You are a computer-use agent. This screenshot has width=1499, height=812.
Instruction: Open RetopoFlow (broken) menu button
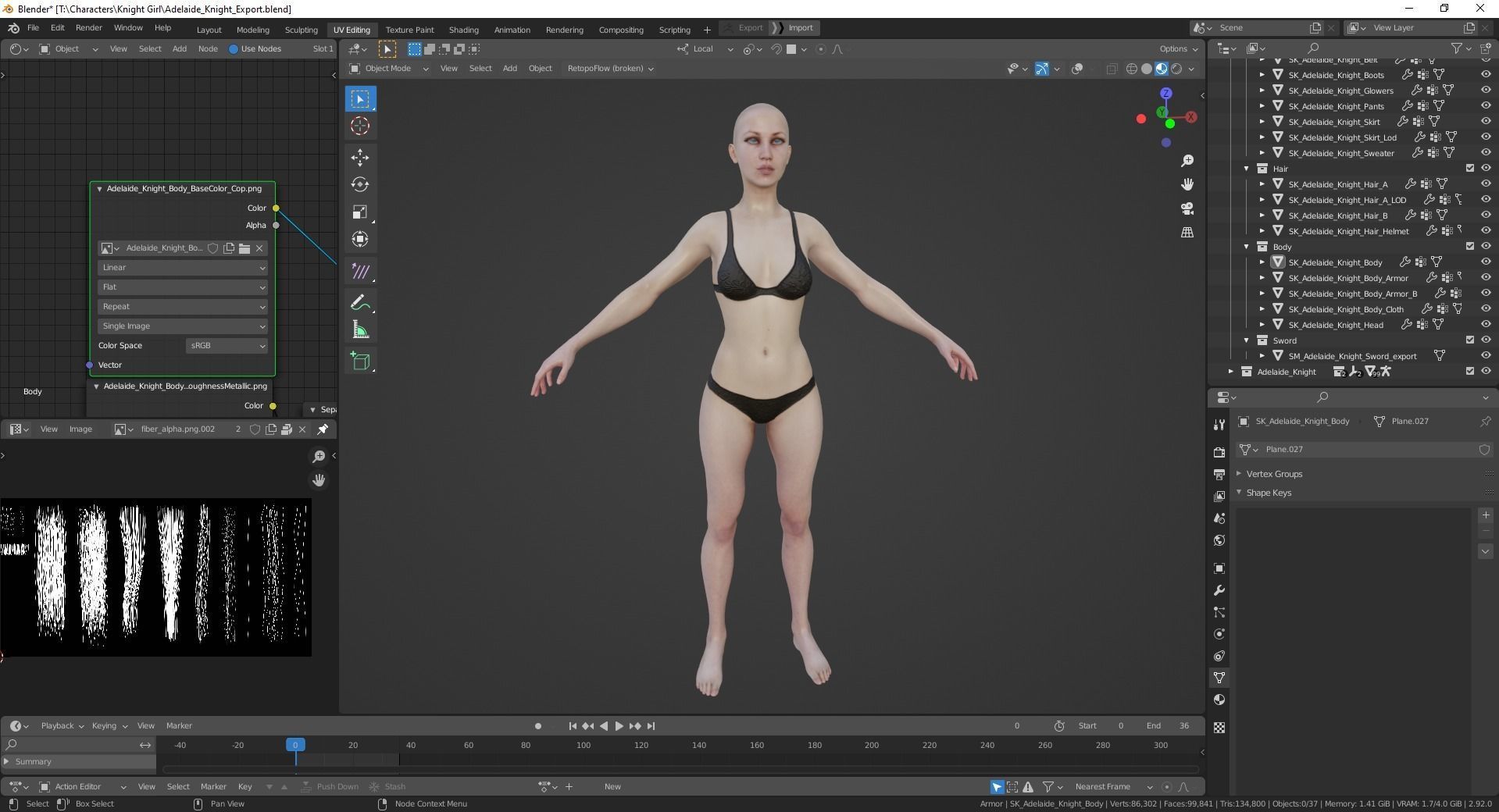click(x=610, y=69)
